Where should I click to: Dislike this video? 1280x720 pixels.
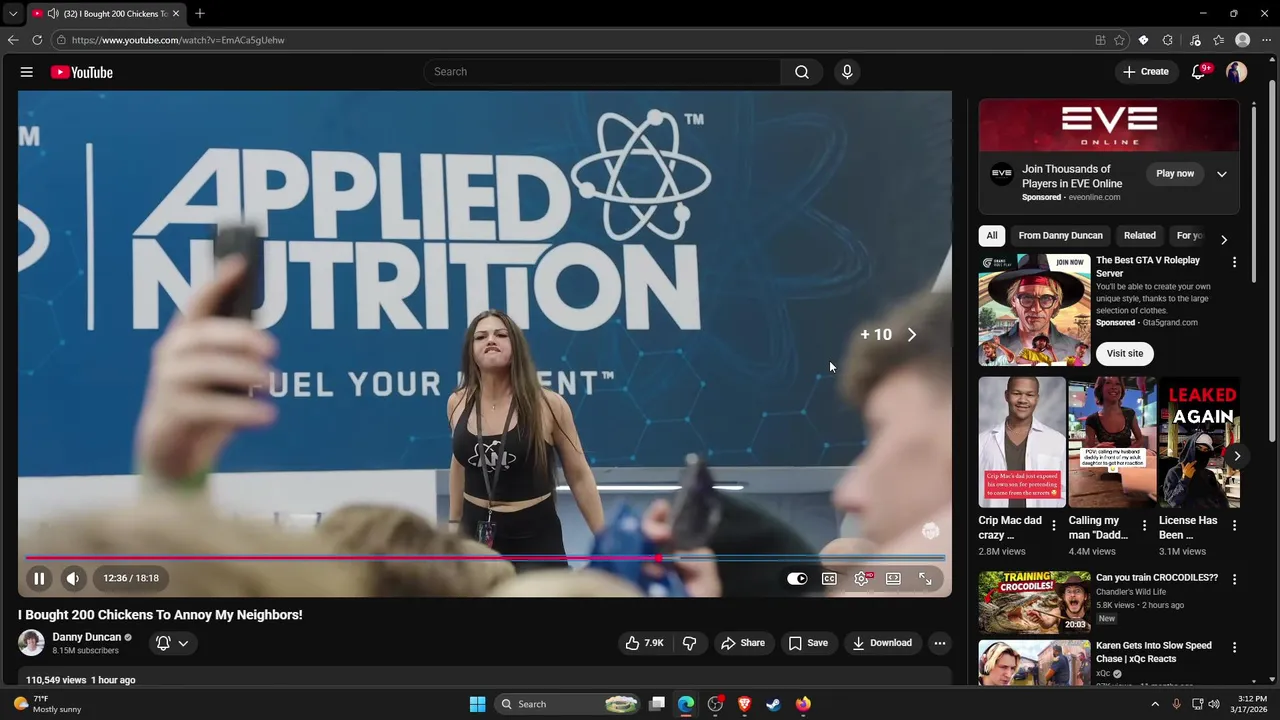689,643
